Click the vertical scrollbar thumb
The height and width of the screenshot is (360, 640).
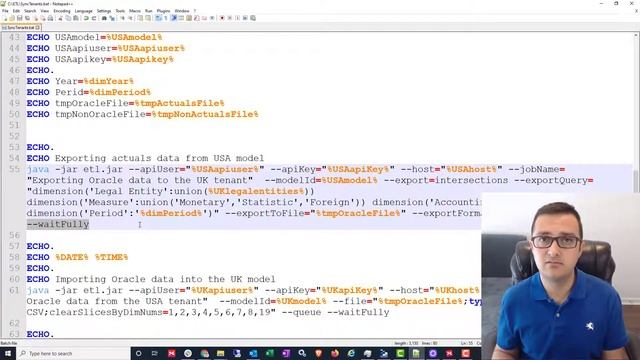(636, 181)
